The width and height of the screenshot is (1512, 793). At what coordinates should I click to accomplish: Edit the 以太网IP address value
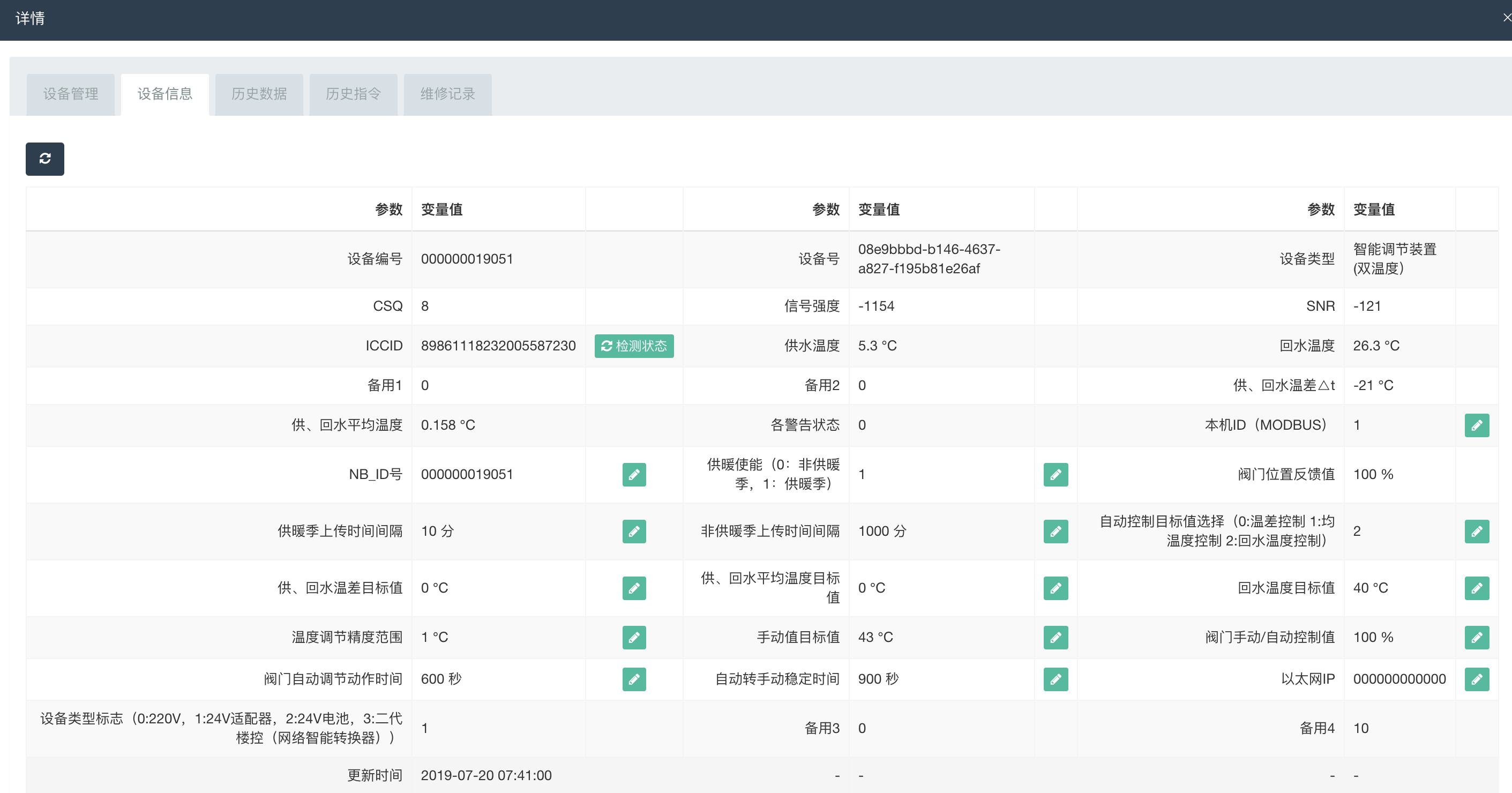pyautogui.click(x=1476, y=679)
